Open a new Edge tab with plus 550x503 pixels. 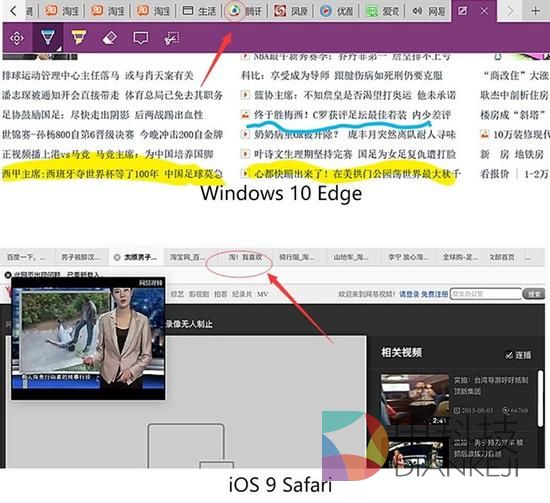(535, 11)
